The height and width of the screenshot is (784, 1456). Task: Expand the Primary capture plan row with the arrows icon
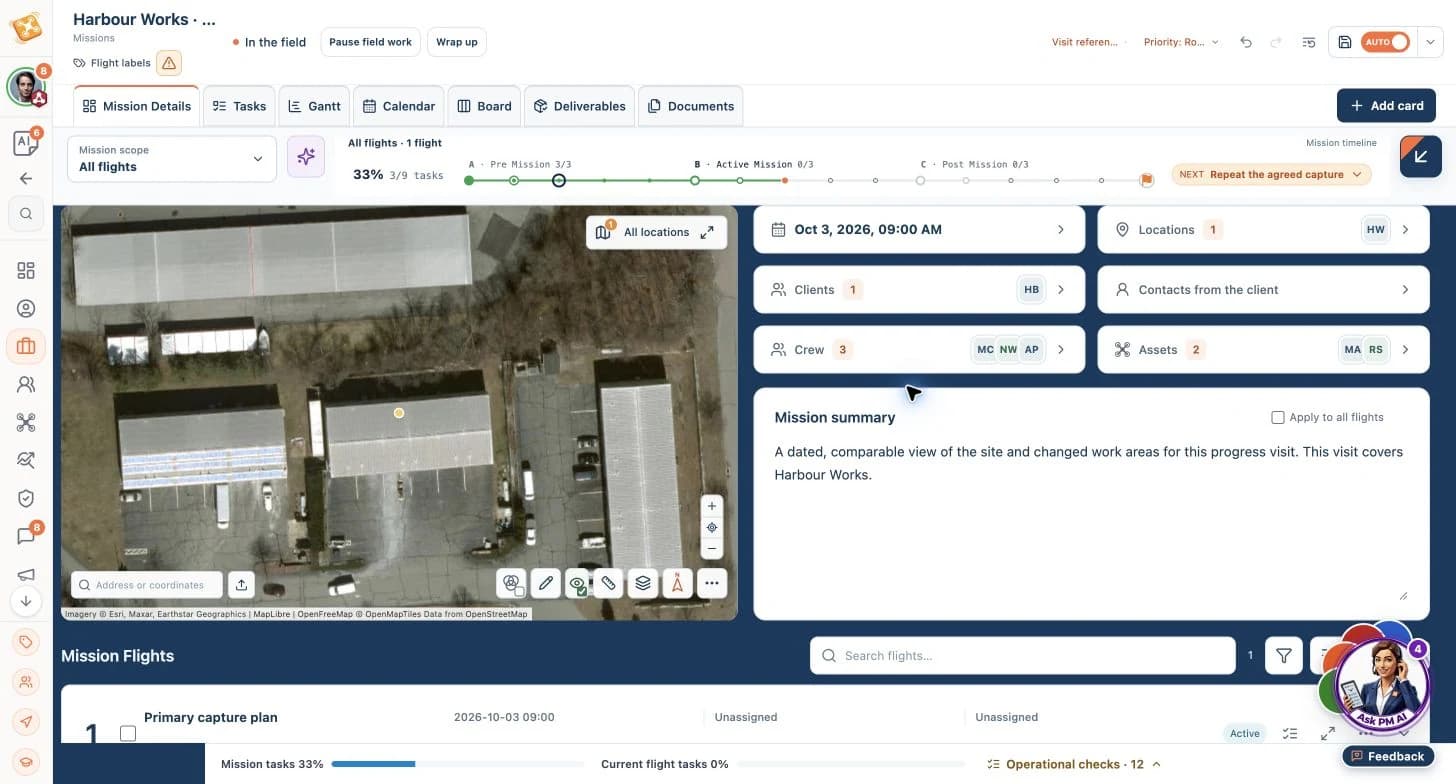1328,733
